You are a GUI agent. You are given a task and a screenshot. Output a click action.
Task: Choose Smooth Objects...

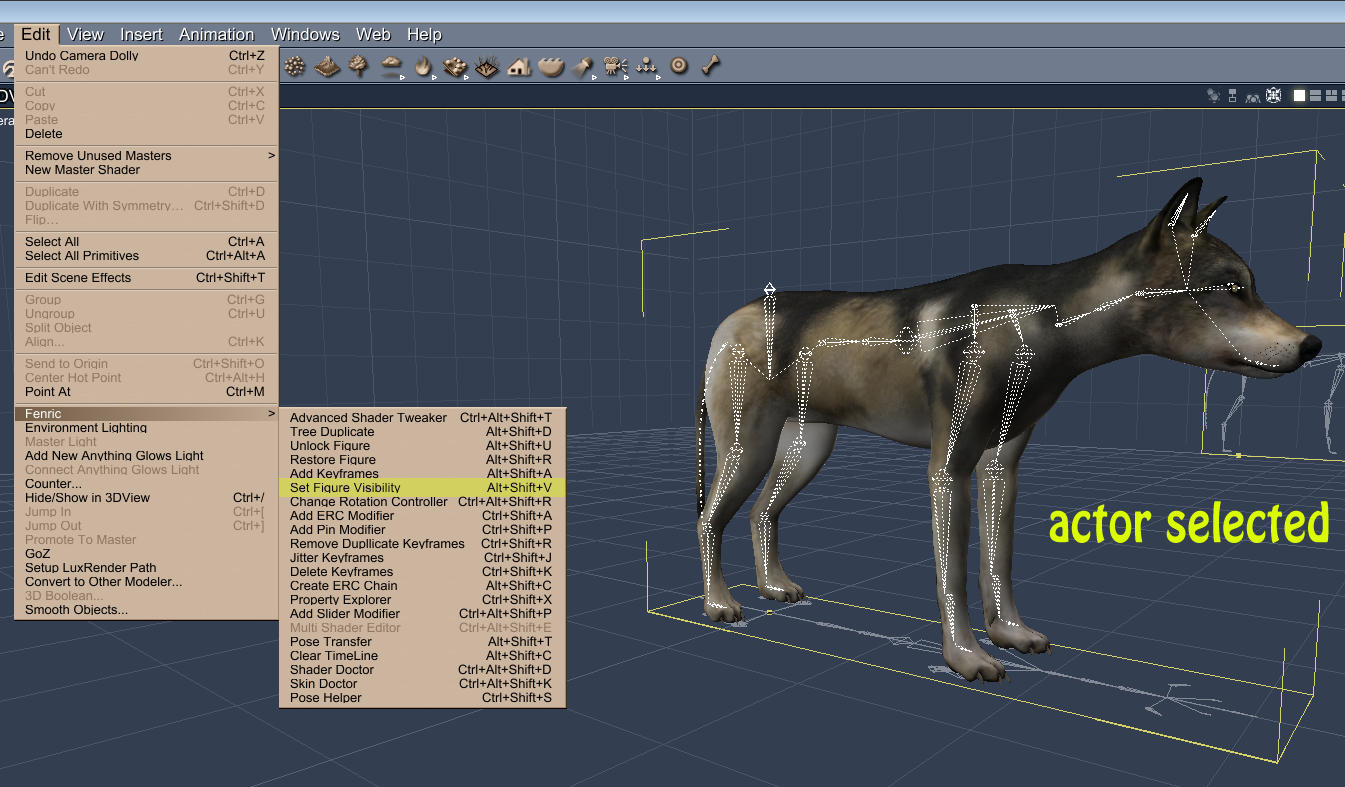point(146,610)
